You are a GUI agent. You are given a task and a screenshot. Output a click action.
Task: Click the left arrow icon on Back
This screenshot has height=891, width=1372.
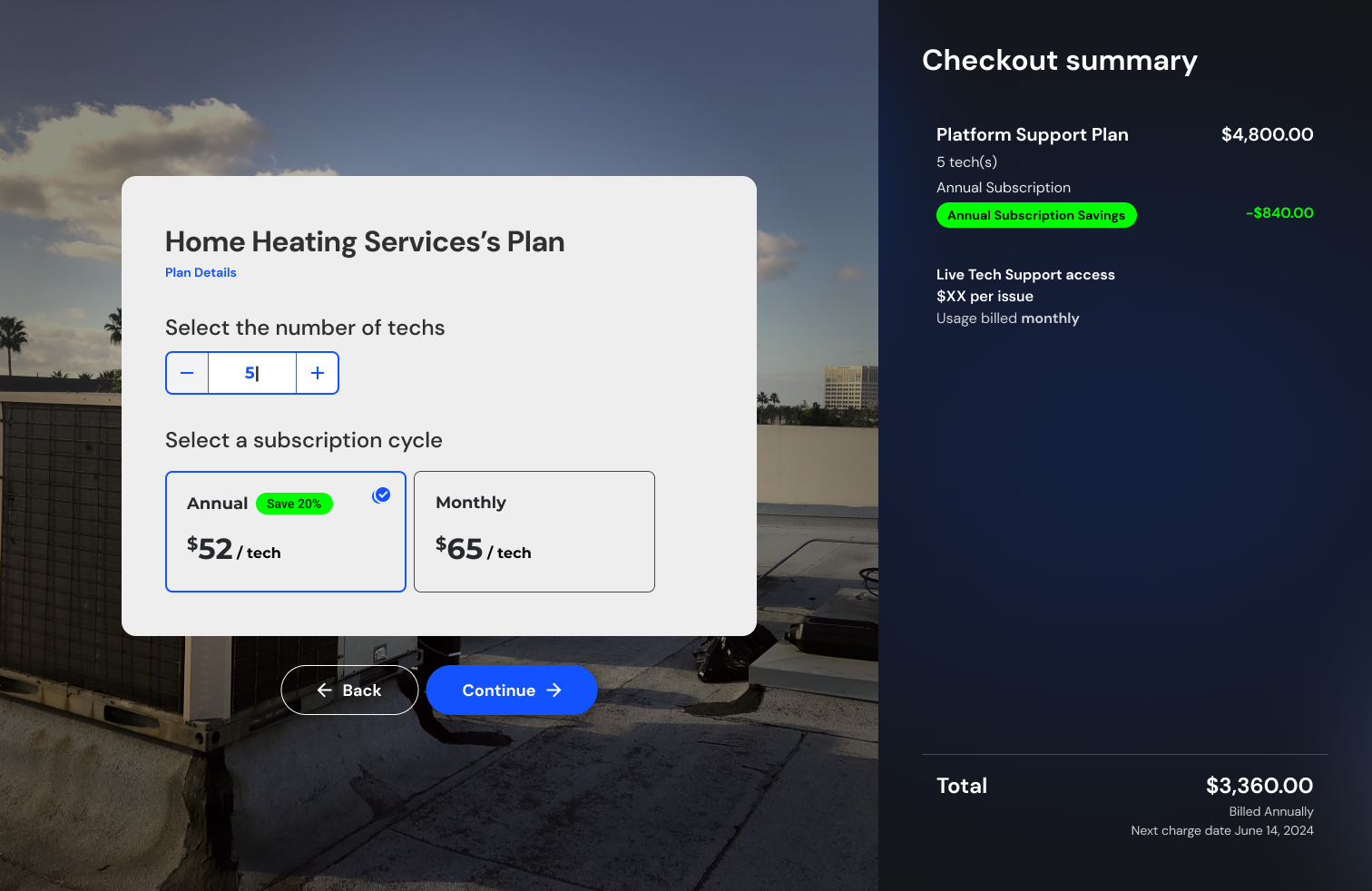click(x=324, y=690)
